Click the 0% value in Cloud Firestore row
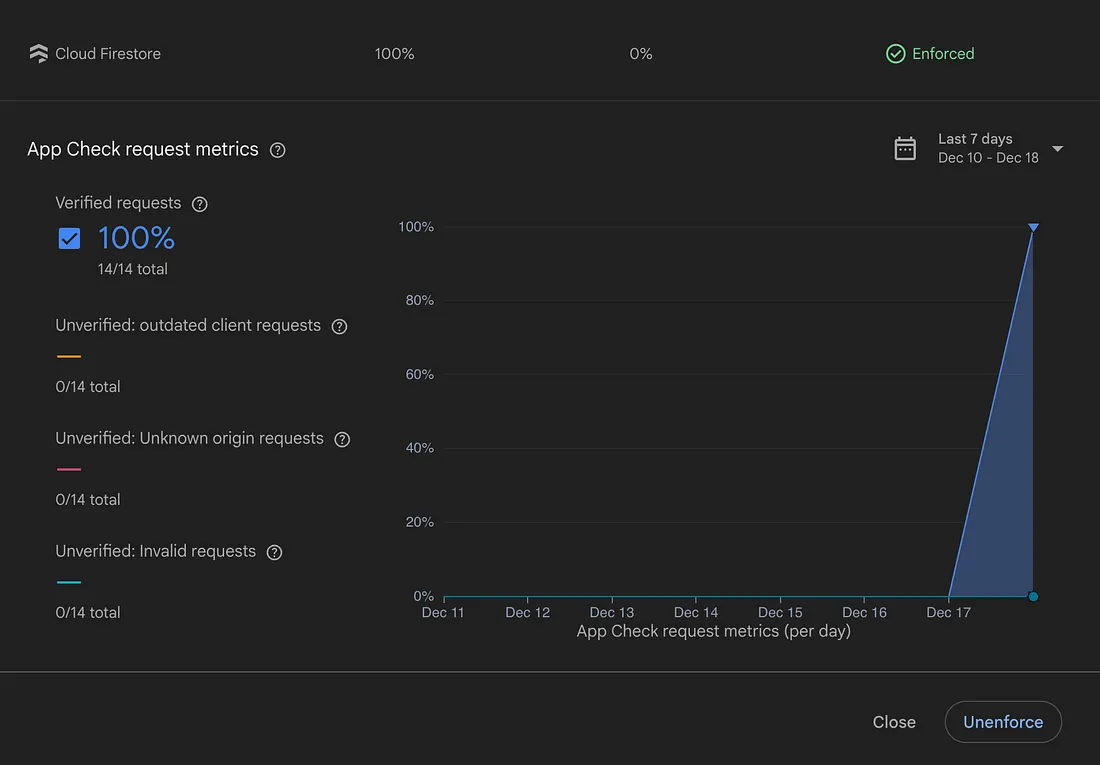Screen dimensions: 1100x765 click(640, 54)
